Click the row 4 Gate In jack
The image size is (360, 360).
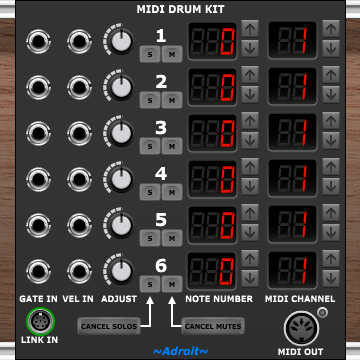pos(38,180)
